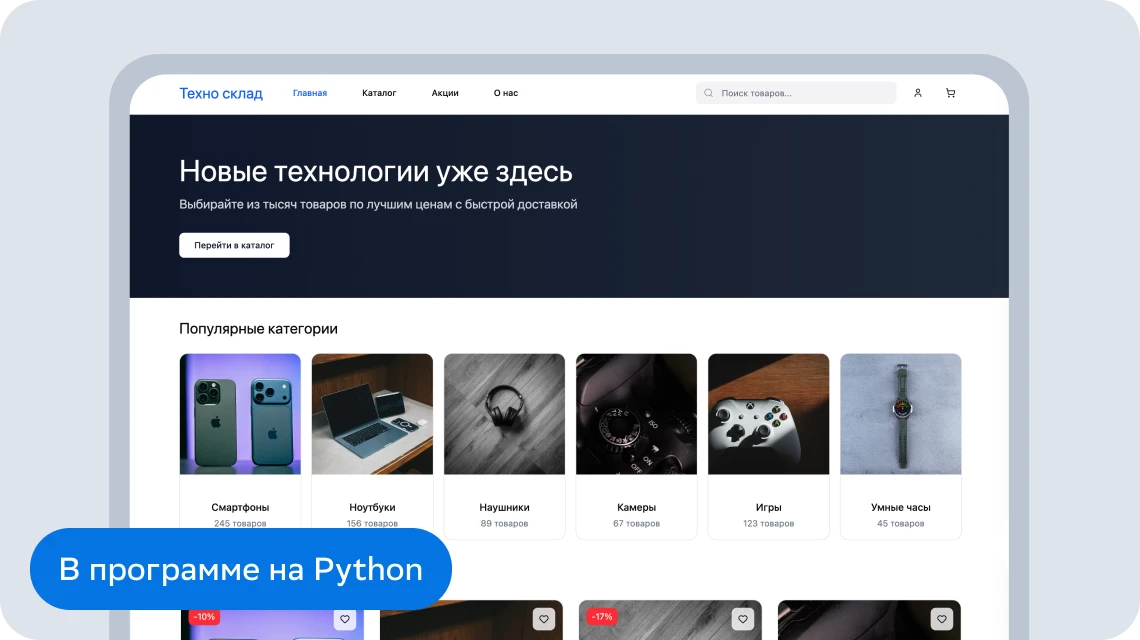Image resolution: width=1140 pixels, height=640 pixels.
Task: Toggle heart on the fourth product card
Action: [x=942, y=619]
